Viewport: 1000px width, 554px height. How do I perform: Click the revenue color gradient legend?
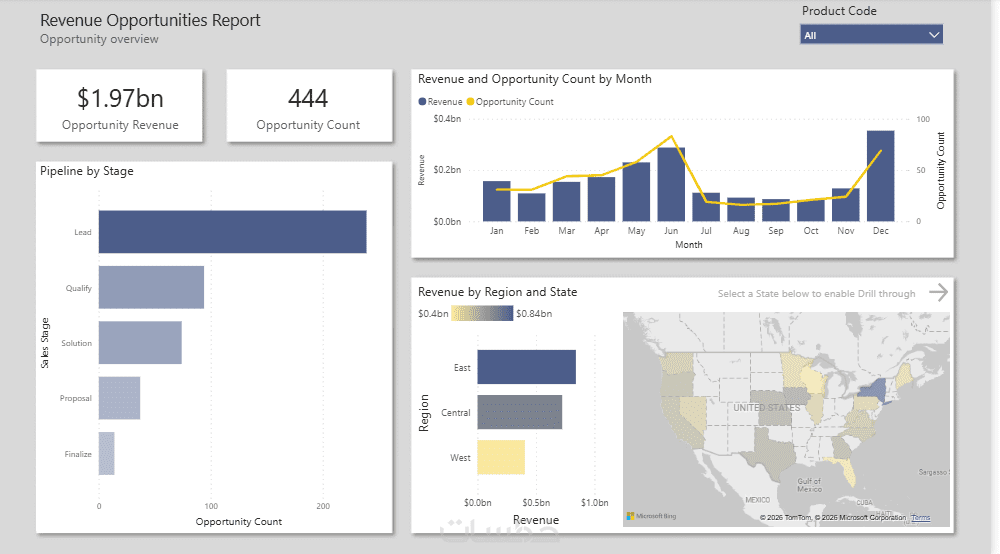tap(482, 314)
